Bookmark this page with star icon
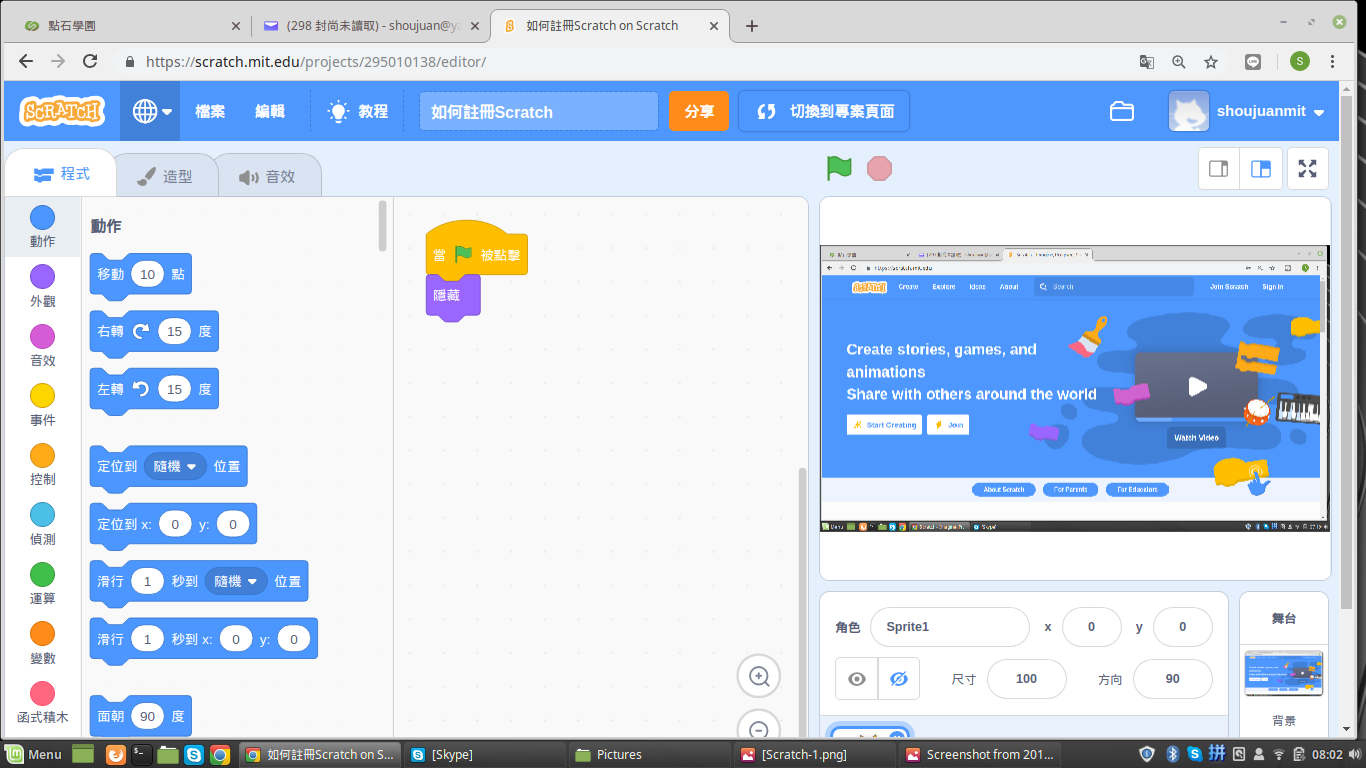 [1211, 61]
